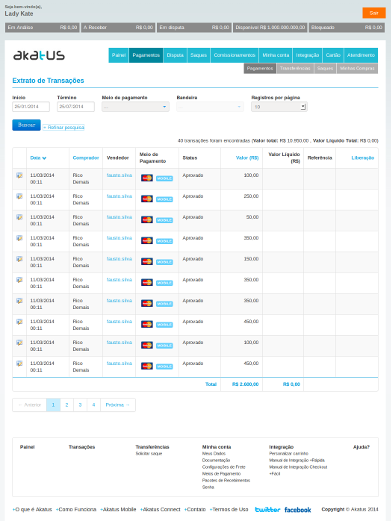Expand the Meio de pagamento dropdown
The height and width of the screenshot is (521, 391).
[135, 107]
